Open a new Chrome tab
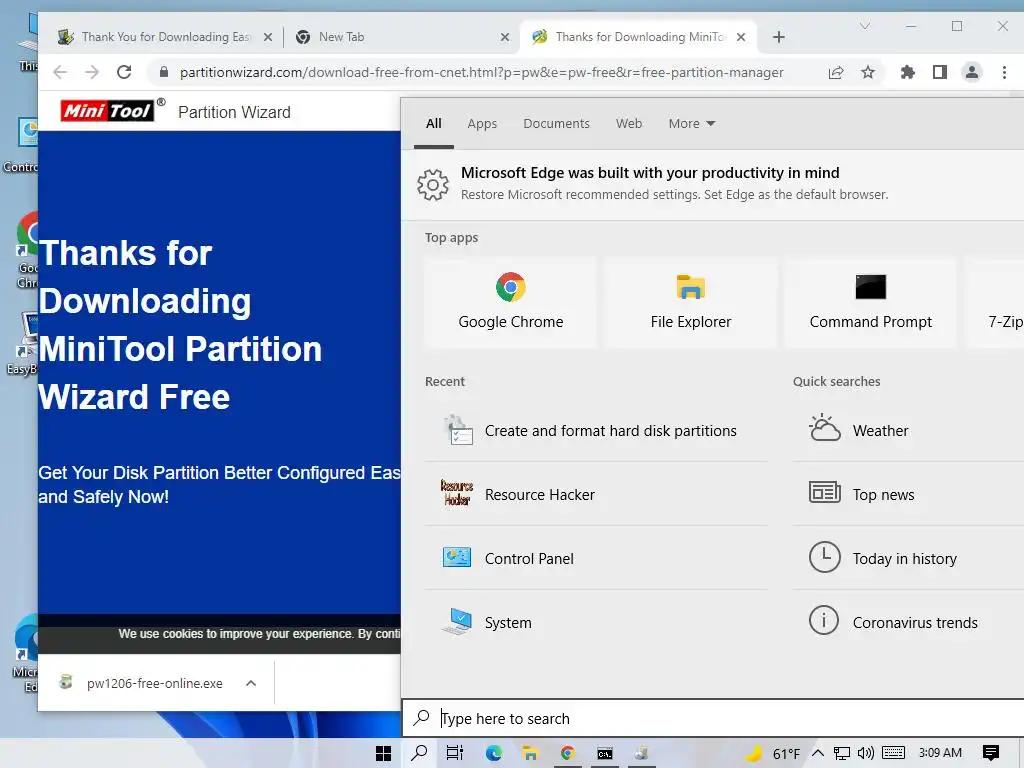1024x768 pixels. pos(778,37)
